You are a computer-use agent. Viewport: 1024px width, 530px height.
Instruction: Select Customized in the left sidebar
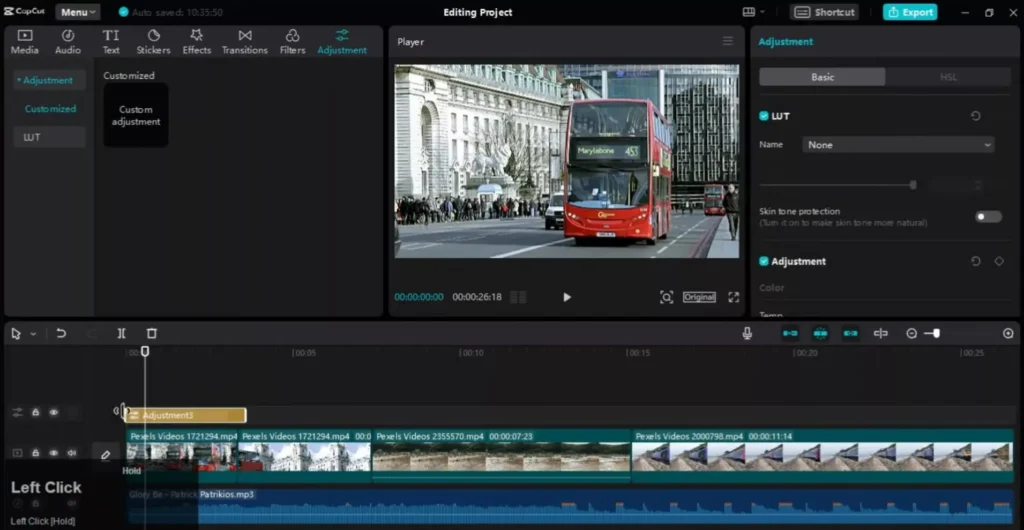click(50, 109)
